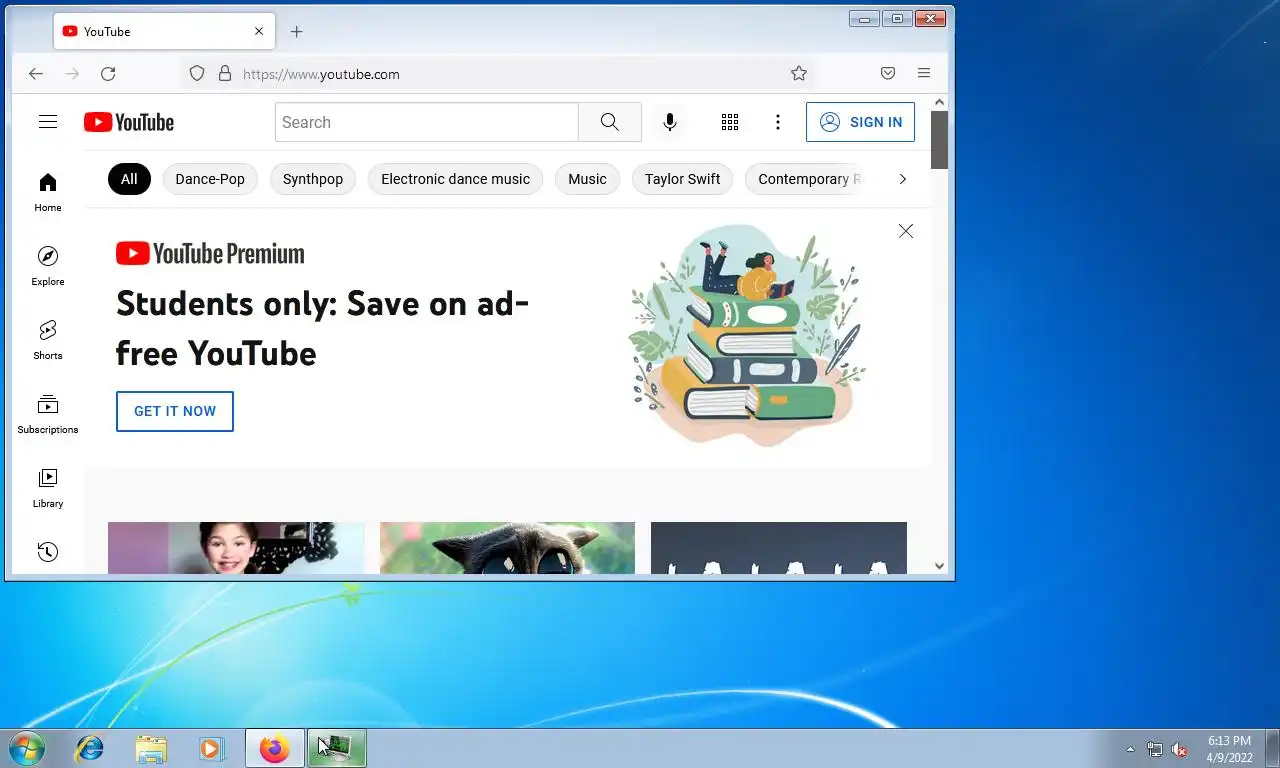Open History clock icon in sidebar
1280x768 pixels.
(x=48, y=552)
